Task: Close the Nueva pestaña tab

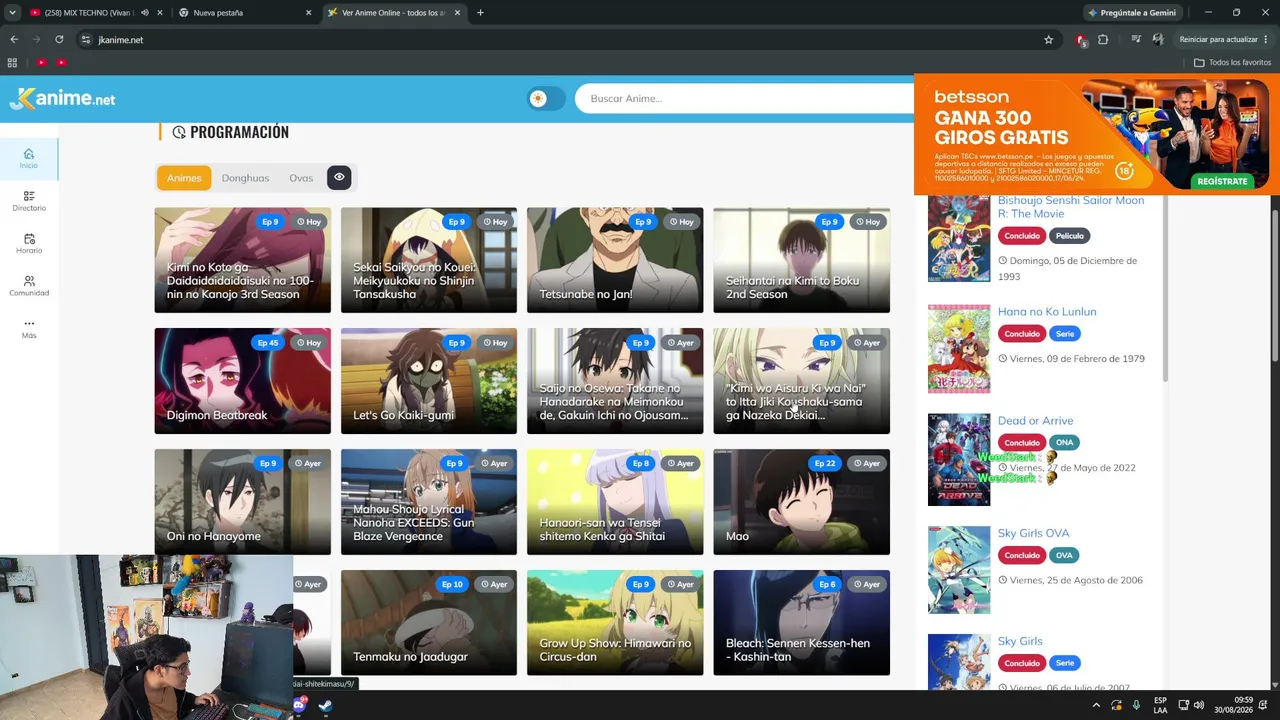Action: (308, 13)
